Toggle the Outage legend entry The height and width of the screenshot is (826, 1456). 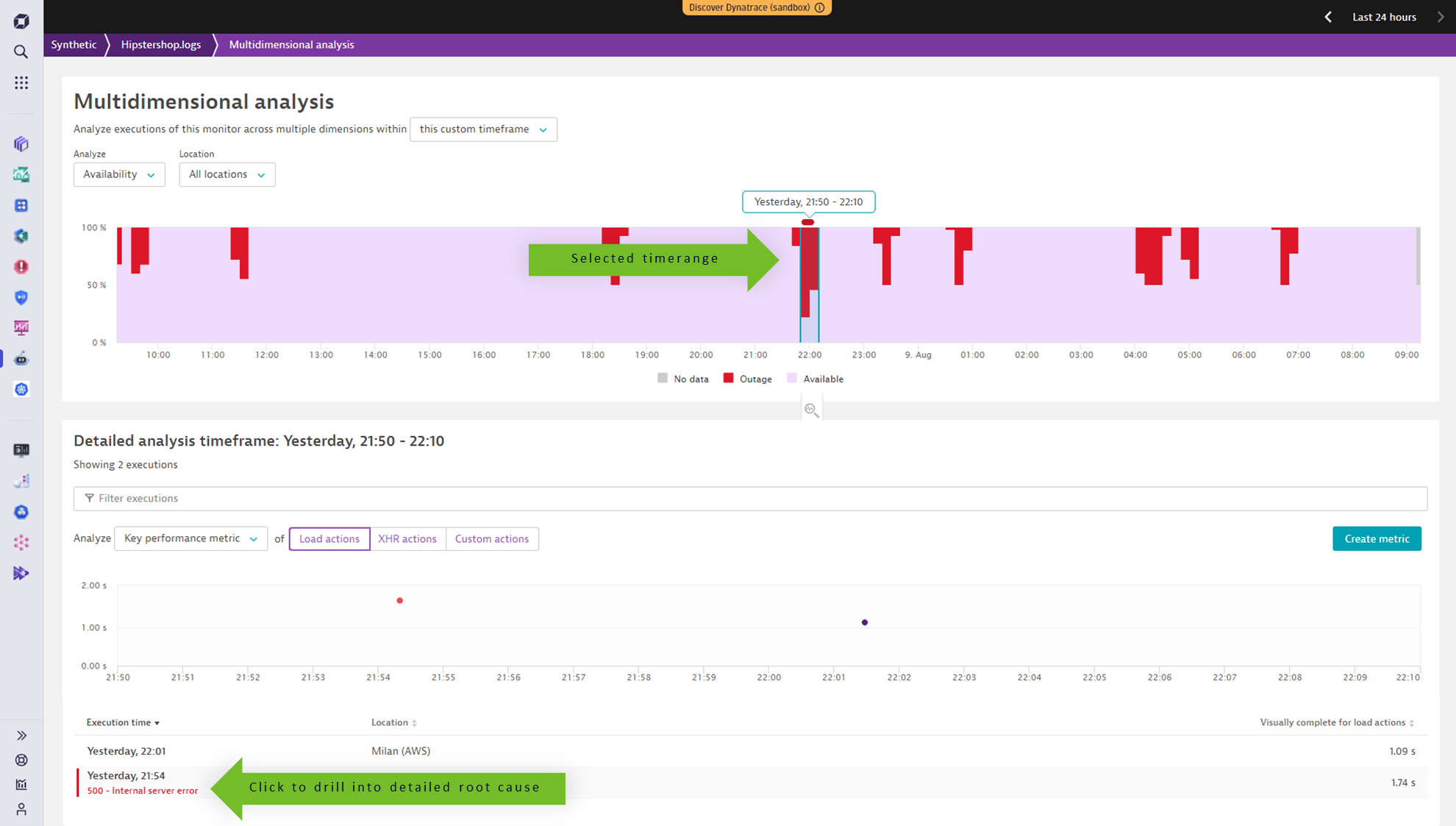[x=747, y=379]
